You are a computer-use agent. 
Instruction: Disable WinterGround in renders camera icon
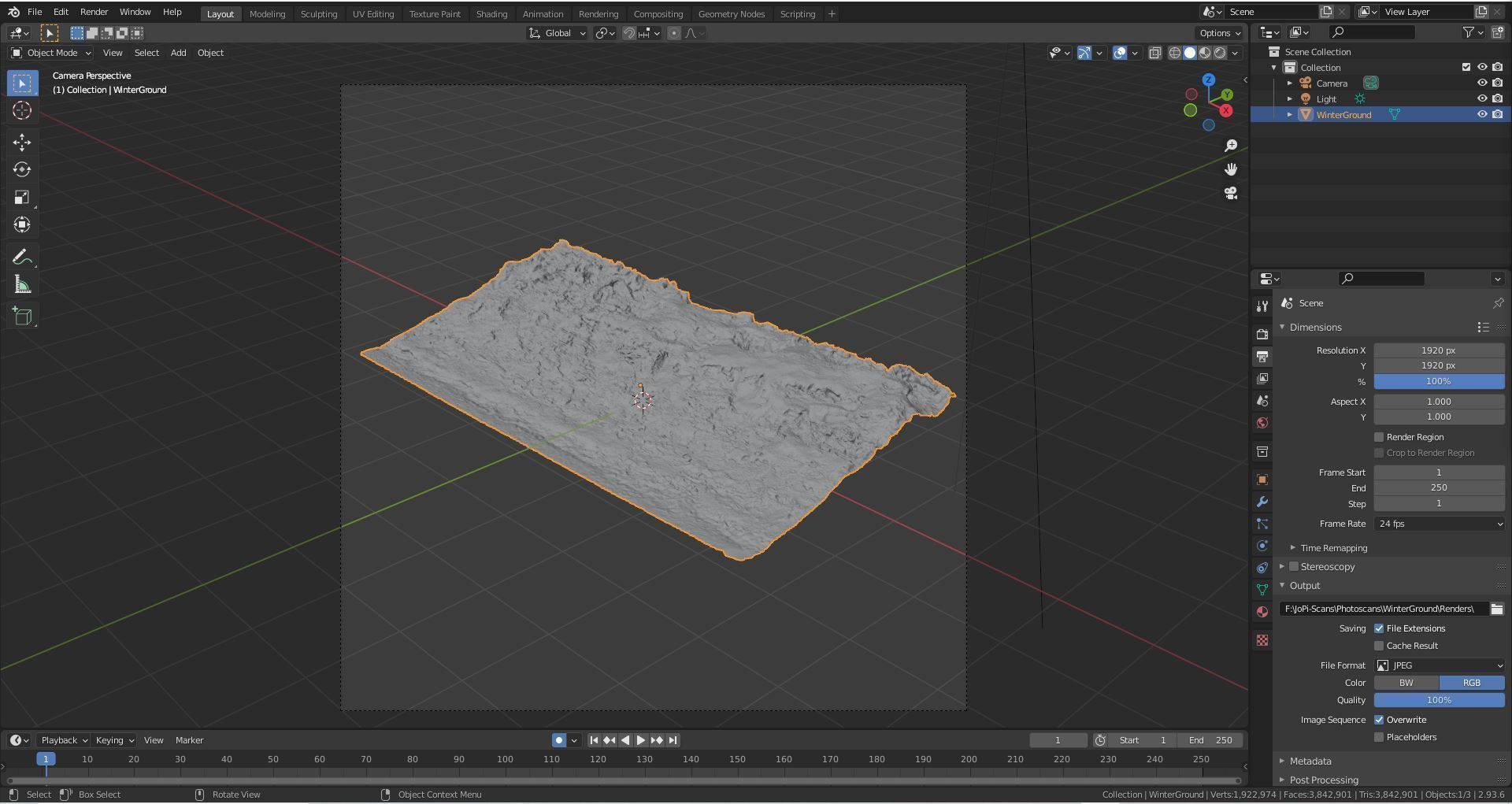[1497, 114]
